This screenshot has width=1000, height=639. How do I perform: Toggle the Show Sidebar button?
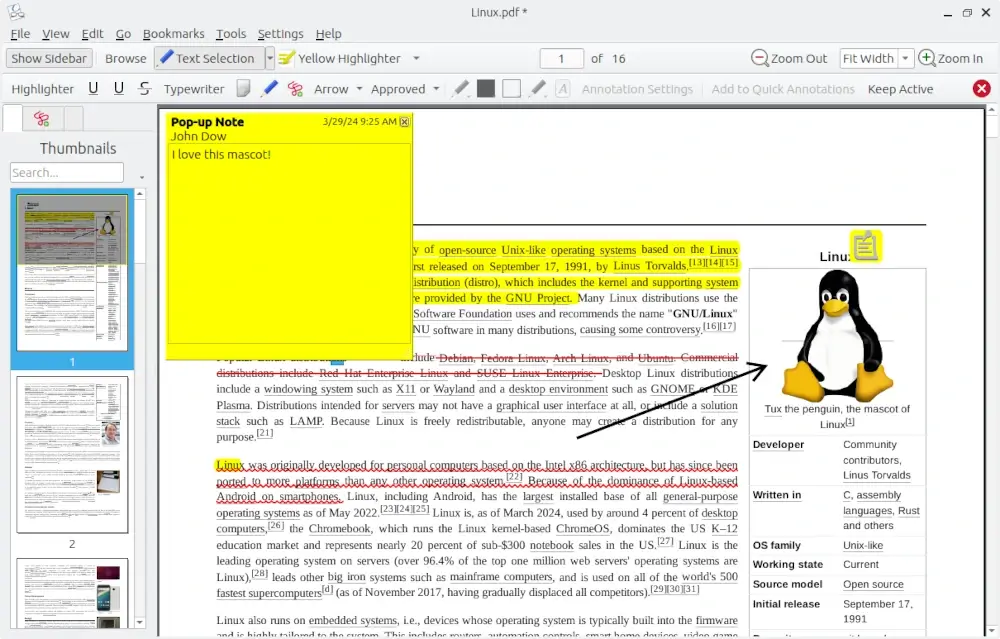click(49, 58)
